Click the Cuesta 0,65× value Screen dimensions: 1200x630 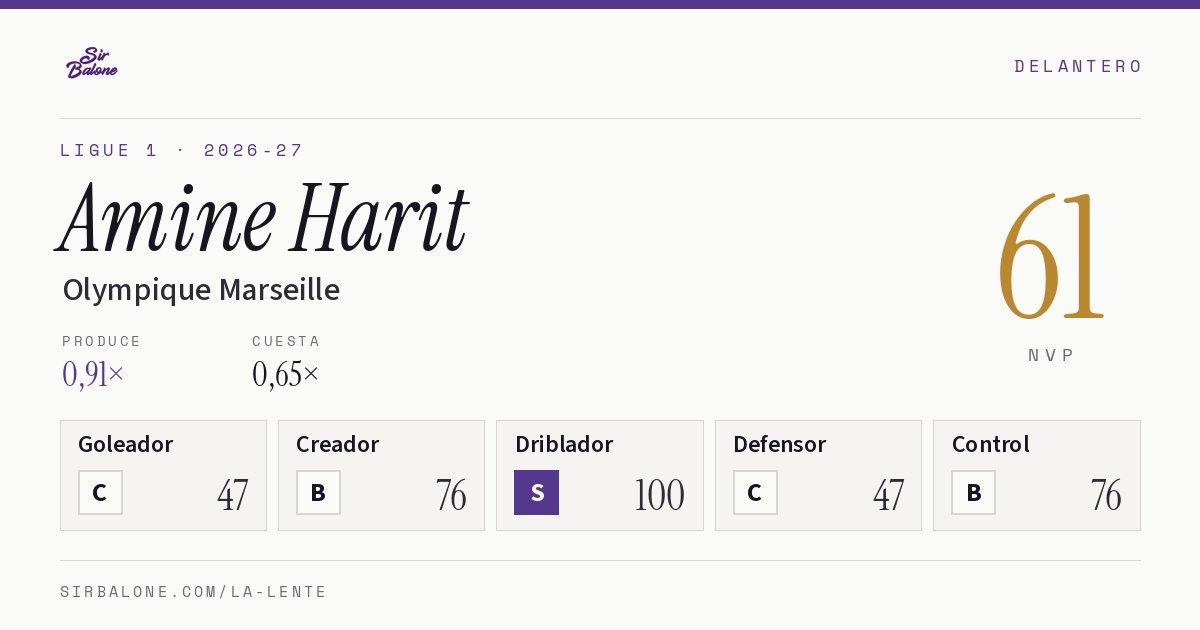(x=286, y=374)
